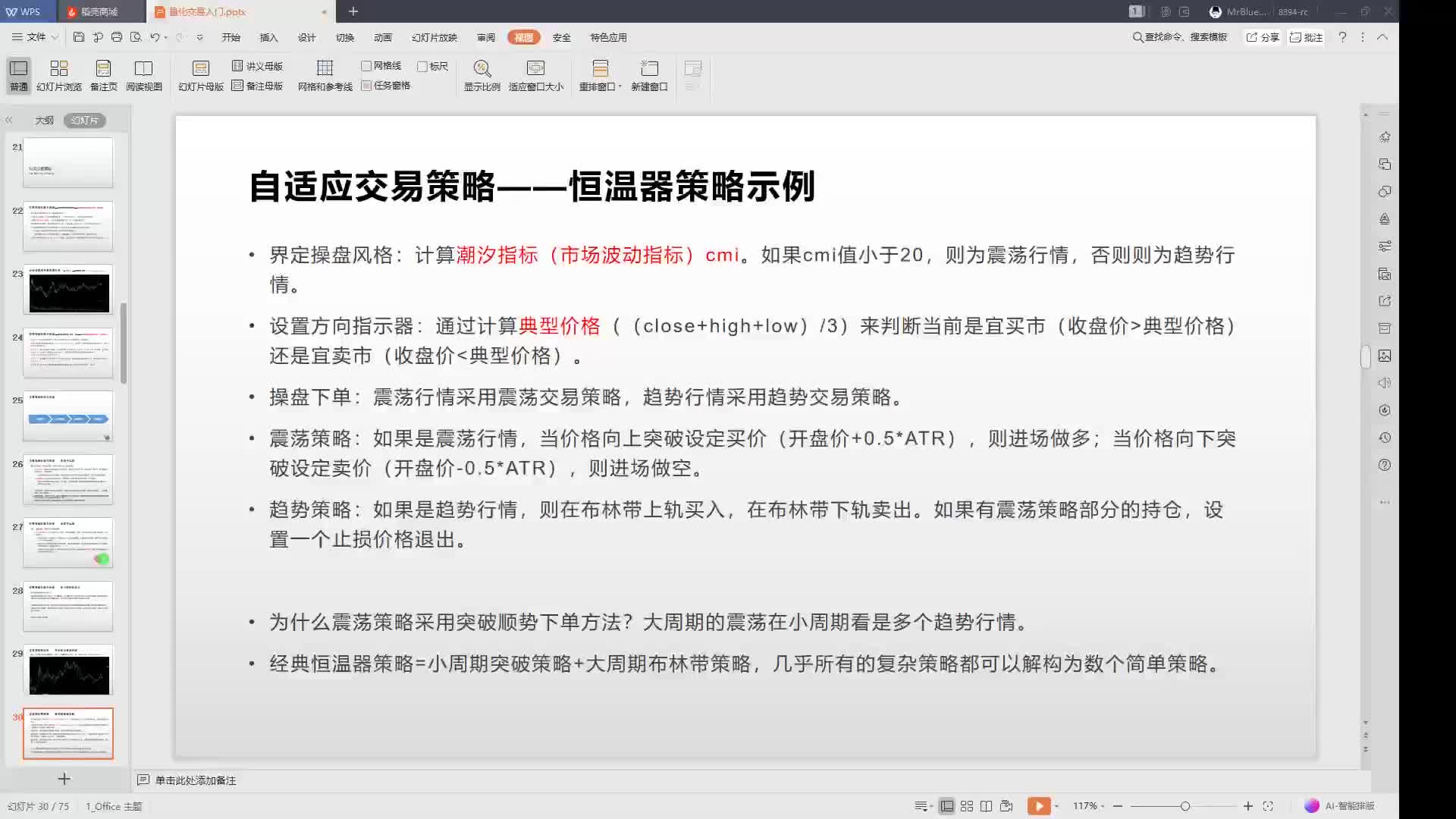Screen dimensions: 1456x819
Task: Enable the 网格线 gridlines checkbox
Action: [x=366, y=66]
